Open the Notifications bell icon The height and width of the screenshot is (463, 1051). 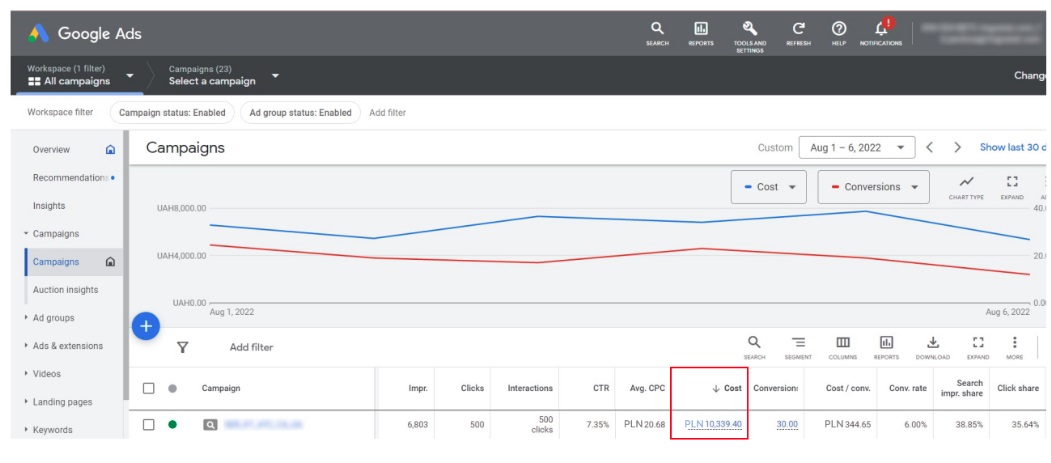[x=881, y=32]
